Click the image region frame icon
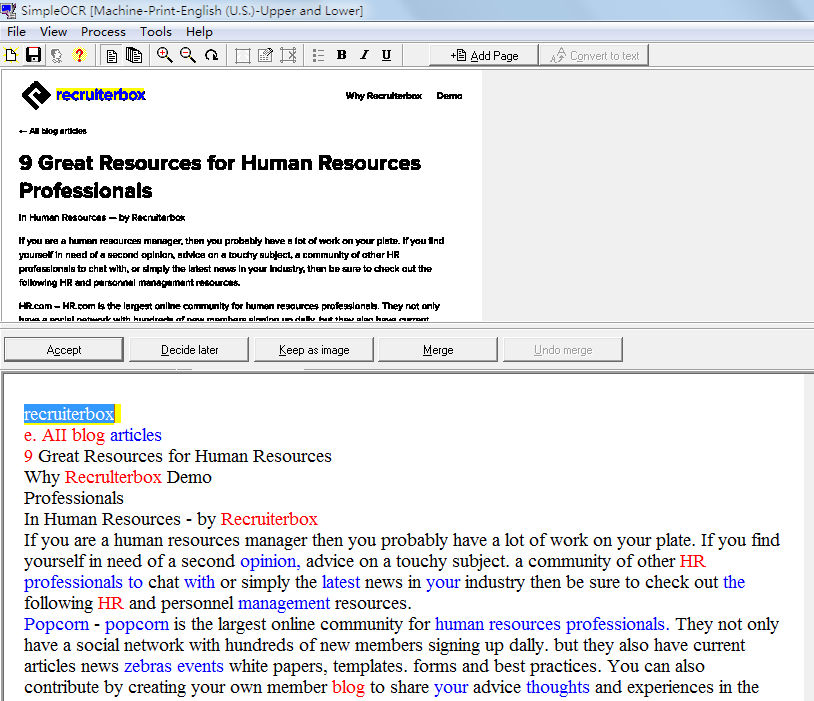This screenshot has width=814, height=701. click(242, 55)
